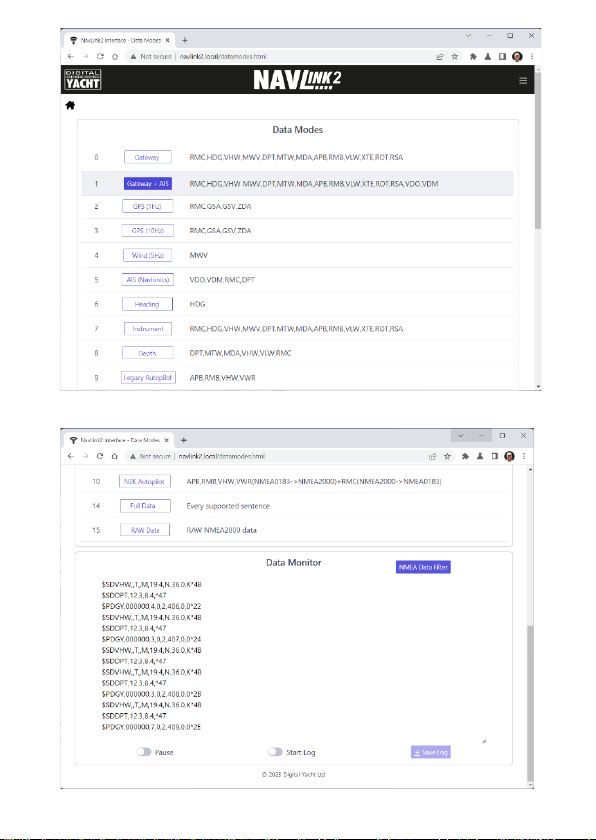This screenshot has height=840, width=596.
Task: Open new tab with plus in bottom window
Action: [x=184, y=440]
